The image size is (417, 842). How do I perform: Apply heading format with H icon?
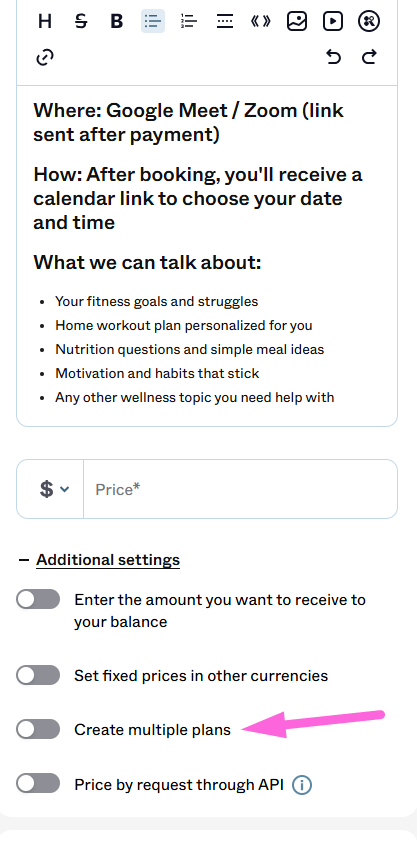(x=45, y=21)
